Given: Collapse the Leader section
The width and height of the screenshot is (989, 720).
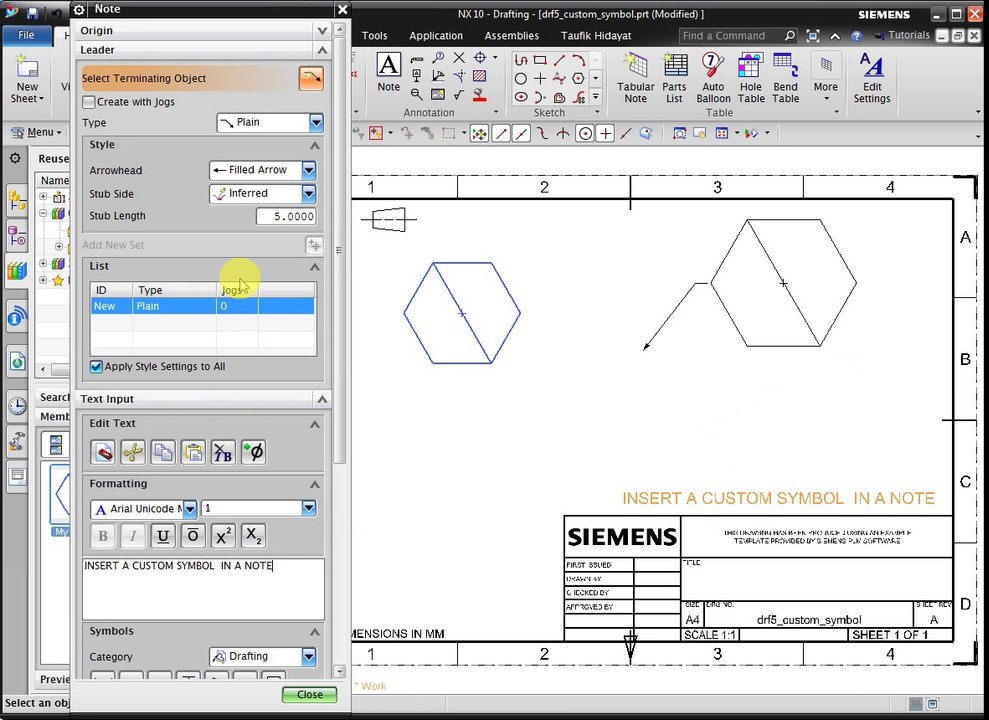Looking at the screenshot, I should pos(322,50).
